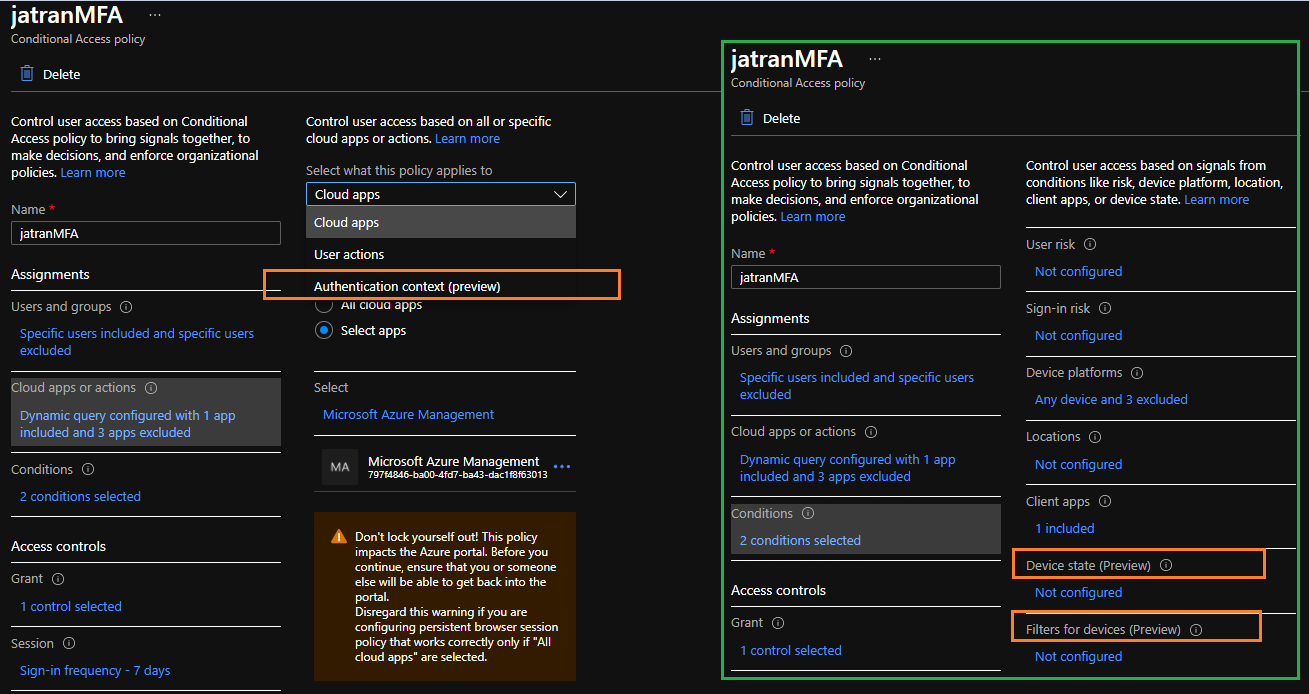Click the info icon next to Sign-in risk
This screenshot has width=1309, height=694.
coord(1105,308)
